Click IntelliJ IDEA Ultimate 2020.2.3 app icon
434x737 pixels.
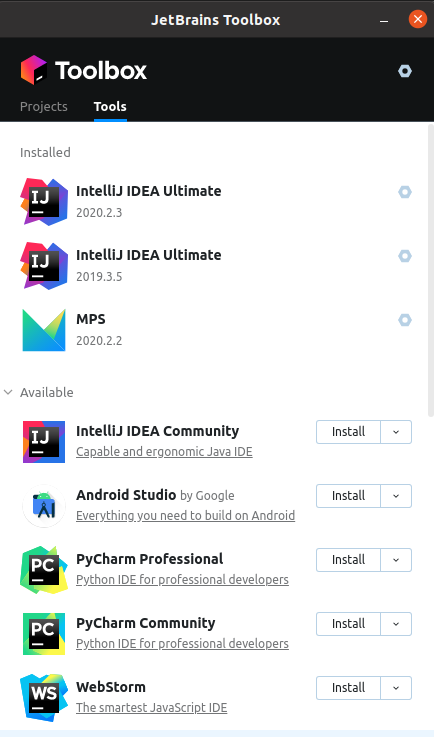[44, 202]
